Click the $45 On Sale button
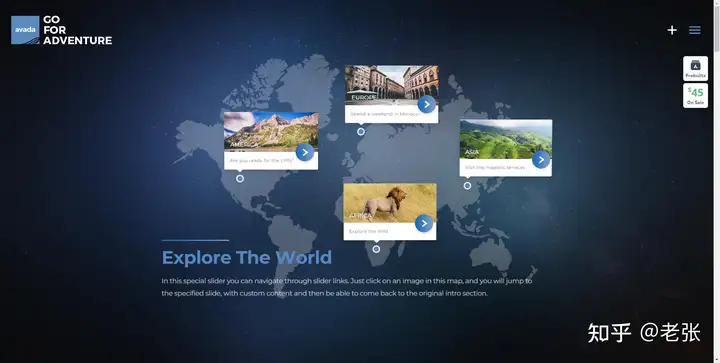Viewport: 720px width, 363px height. click(x=695, y=95)
